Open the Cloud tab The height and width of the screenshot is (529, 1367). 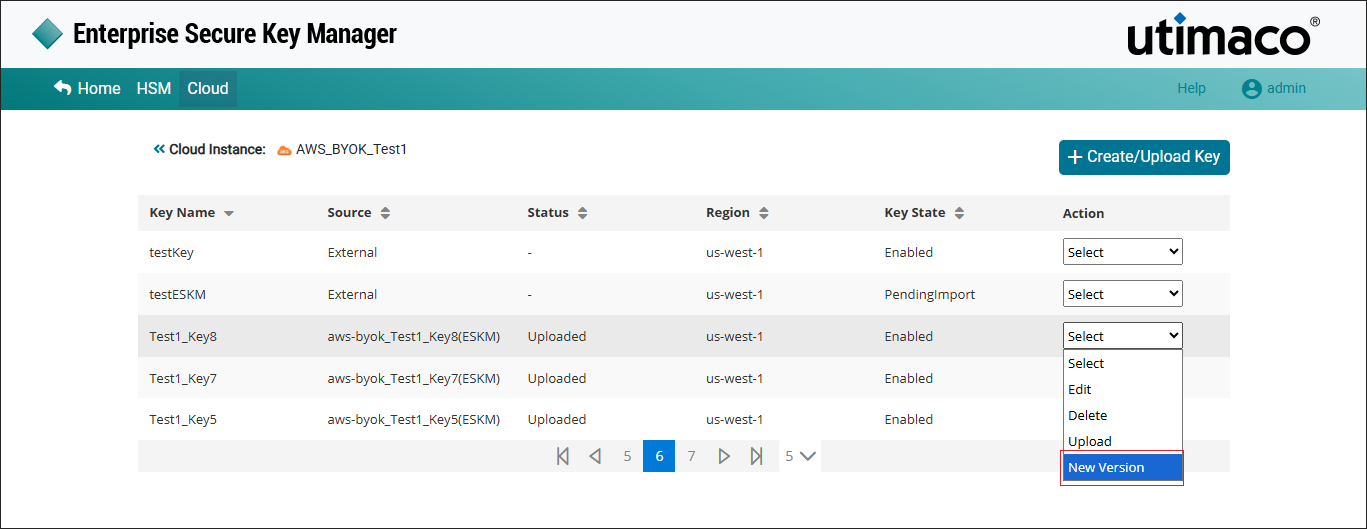[x=208, y=88]
